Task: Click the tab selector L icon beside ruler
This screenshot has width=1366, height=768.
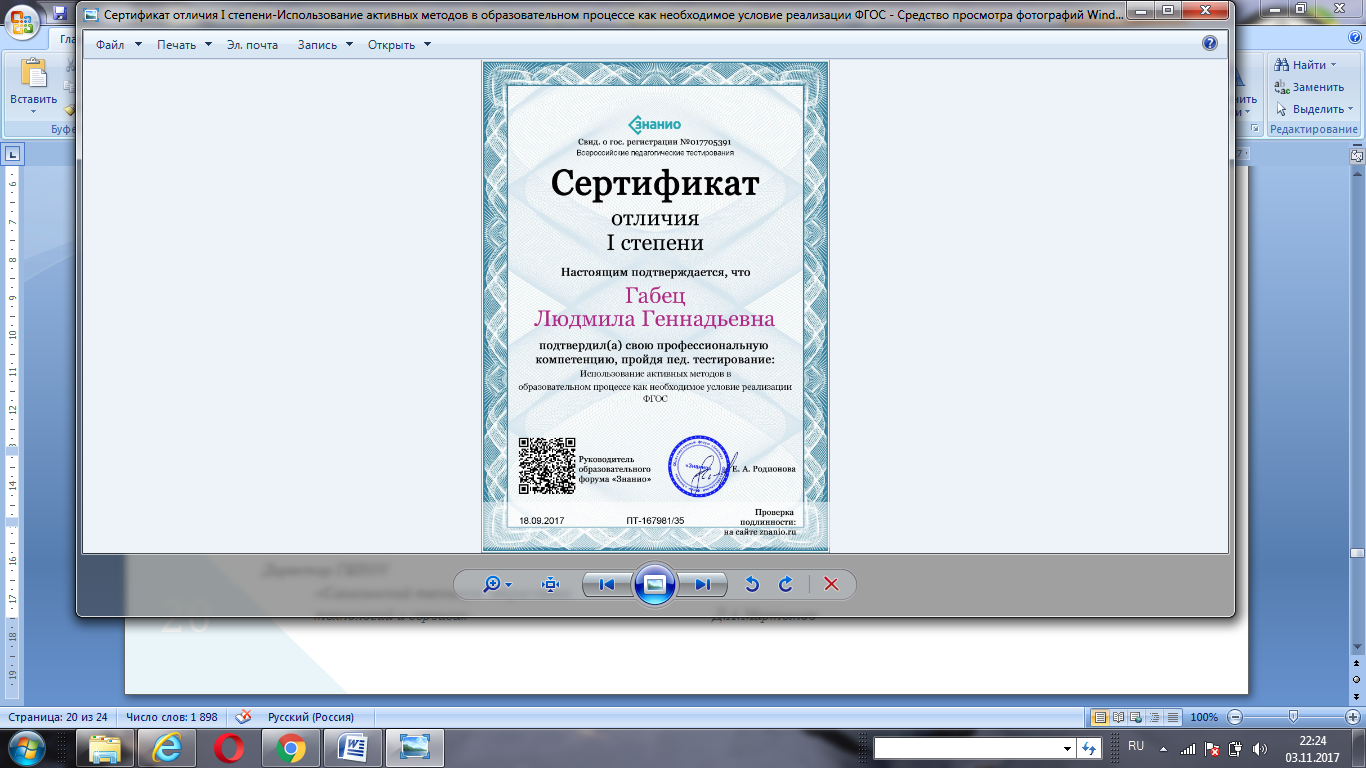Action: [13, 154]
